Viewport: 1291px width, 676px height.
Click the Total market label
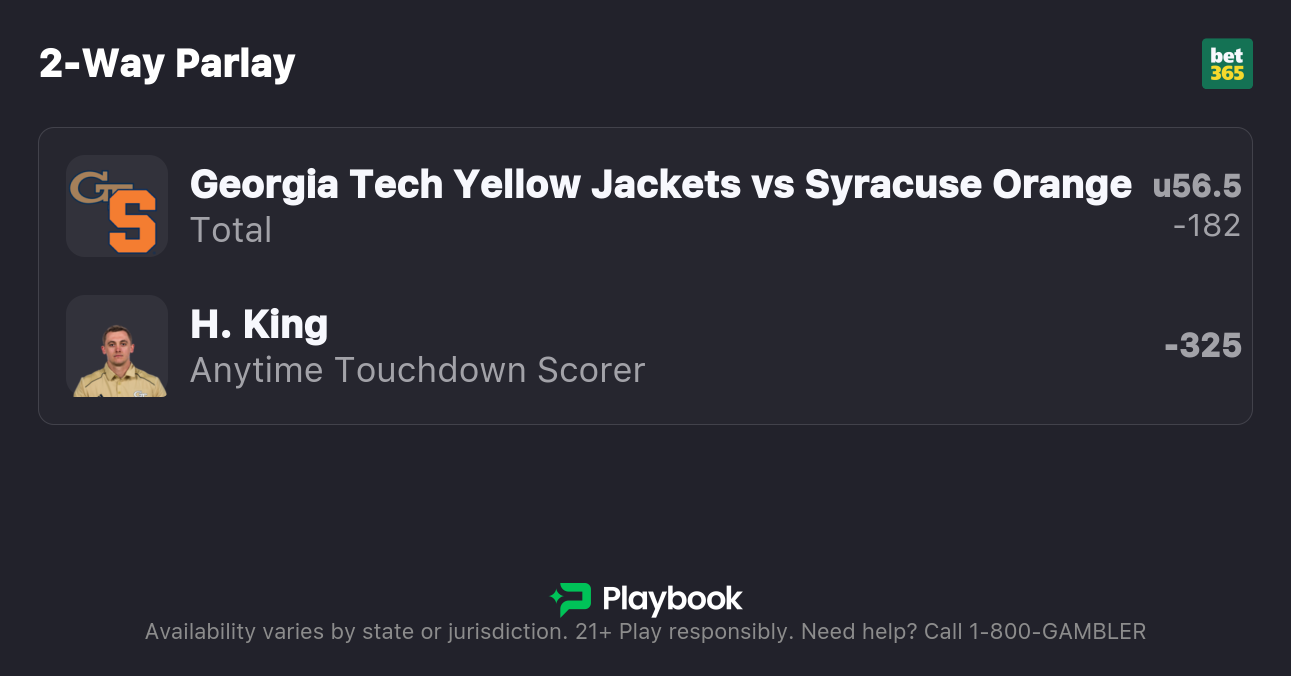coord(231,230)
